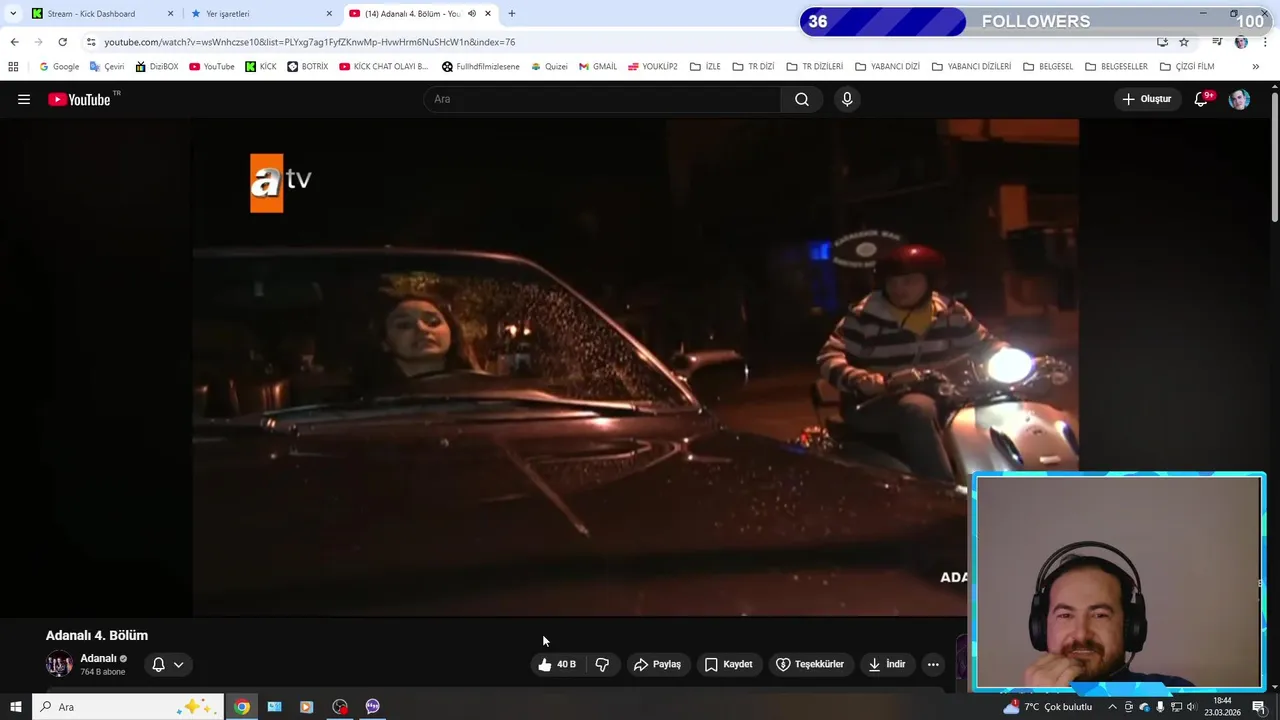Open Chrome from taskbar
The height and width of the screenshot is (720, 1280).
coord(242,707)
